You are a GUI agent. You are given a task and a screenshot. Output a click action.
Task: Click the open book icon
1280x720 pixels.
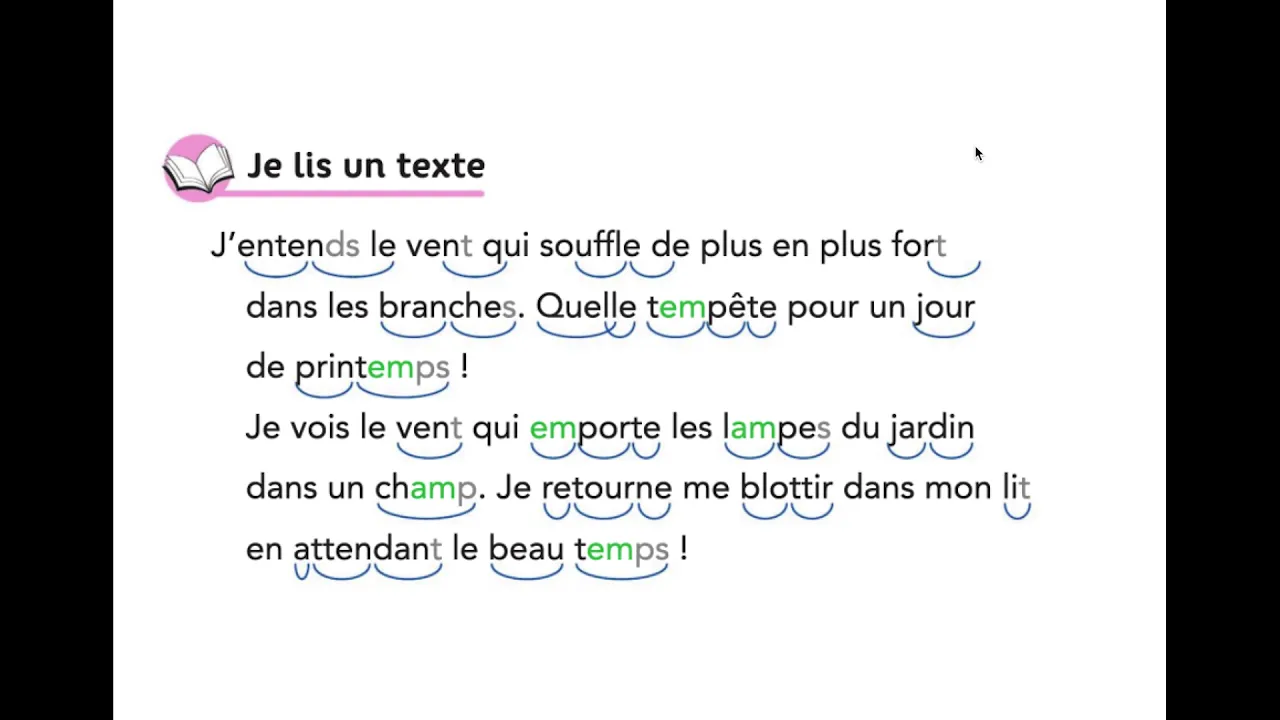coord(198,168)
